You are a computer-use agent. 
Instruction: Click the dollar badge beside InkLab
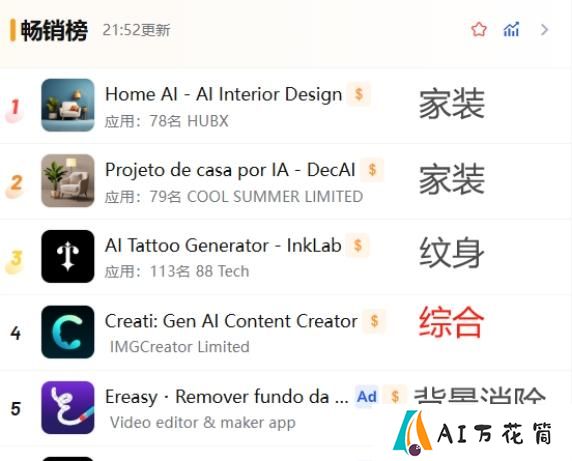[x=358, y=245]
